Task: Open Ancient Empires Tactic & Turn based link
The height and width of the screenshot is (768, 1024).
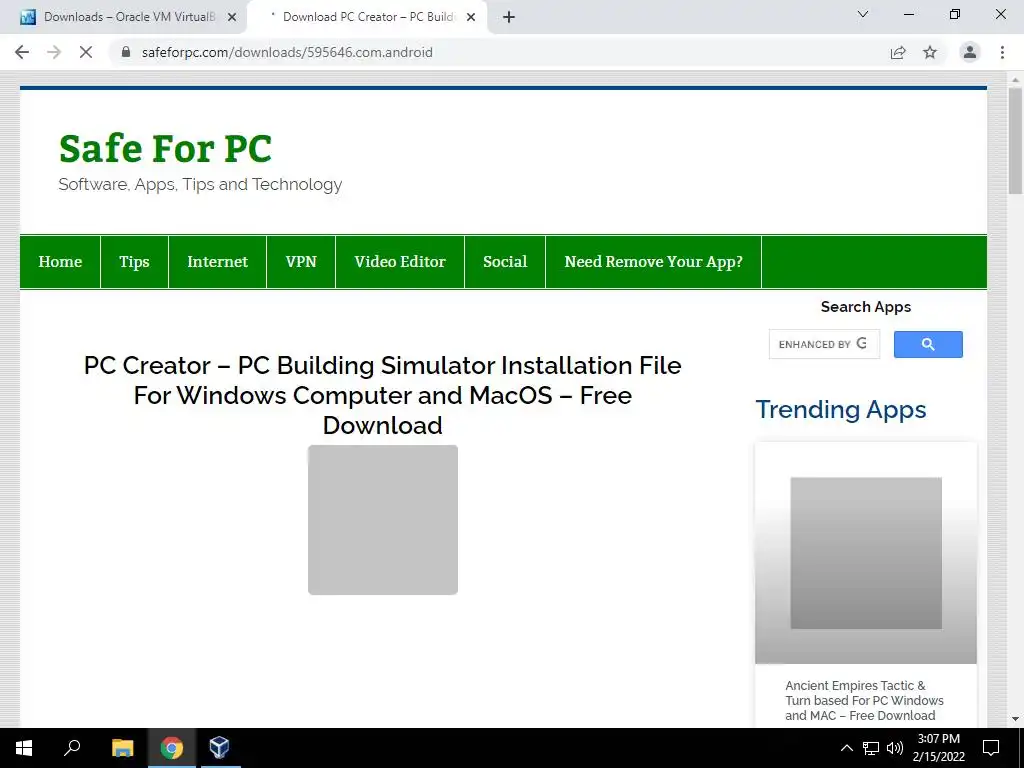Action: click(x=864, y=700)
